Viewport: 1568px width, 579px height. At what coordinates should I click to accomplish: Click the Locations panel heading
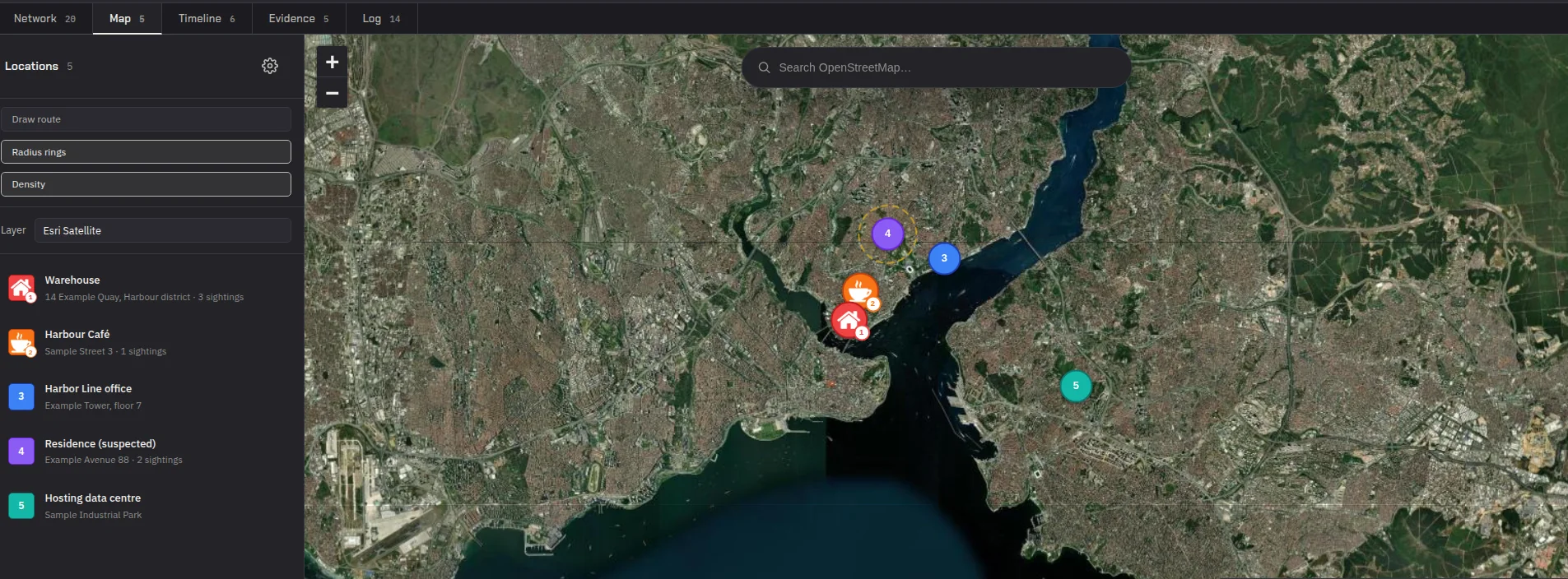coord(31,66)
